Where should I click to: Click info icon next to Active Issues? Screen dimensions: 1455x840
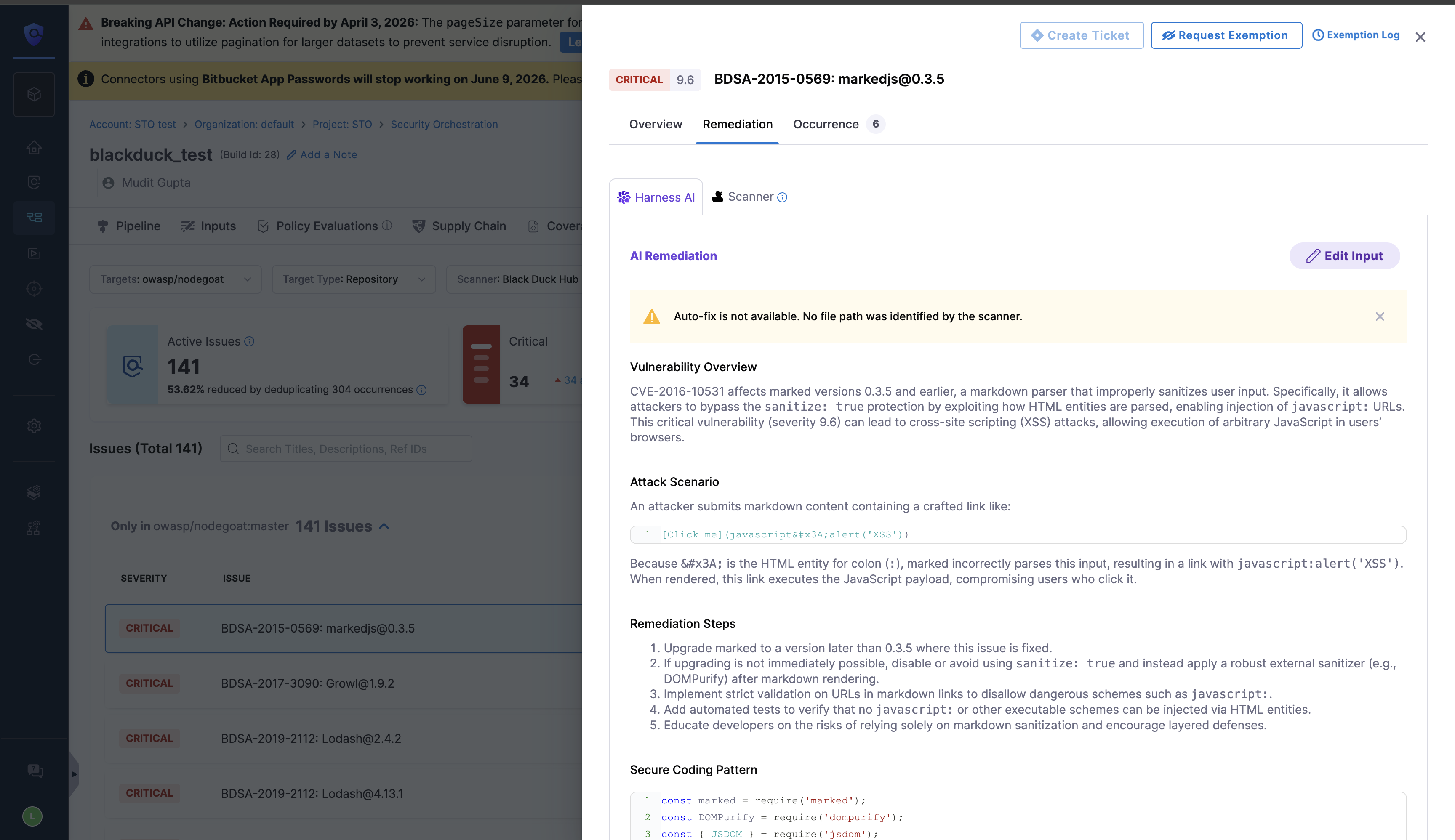(x=249, y=342)
